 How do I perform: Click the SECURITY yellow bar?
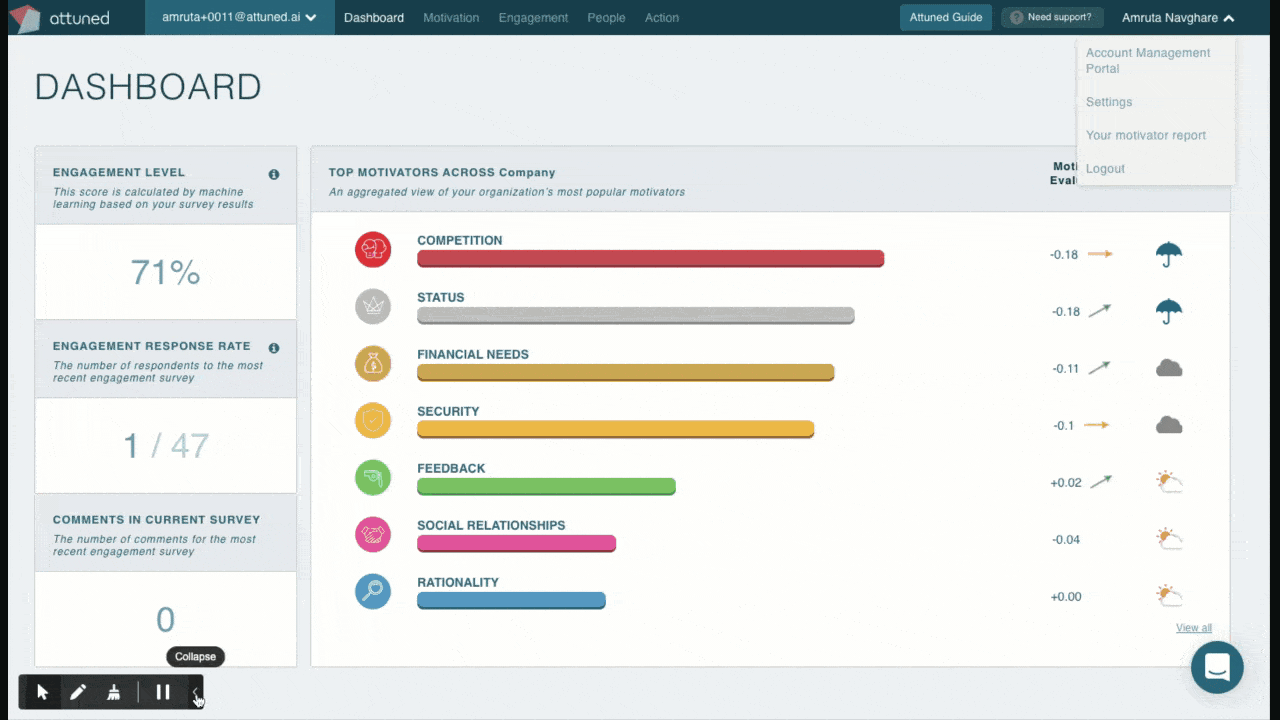click(x=615, y=430)
